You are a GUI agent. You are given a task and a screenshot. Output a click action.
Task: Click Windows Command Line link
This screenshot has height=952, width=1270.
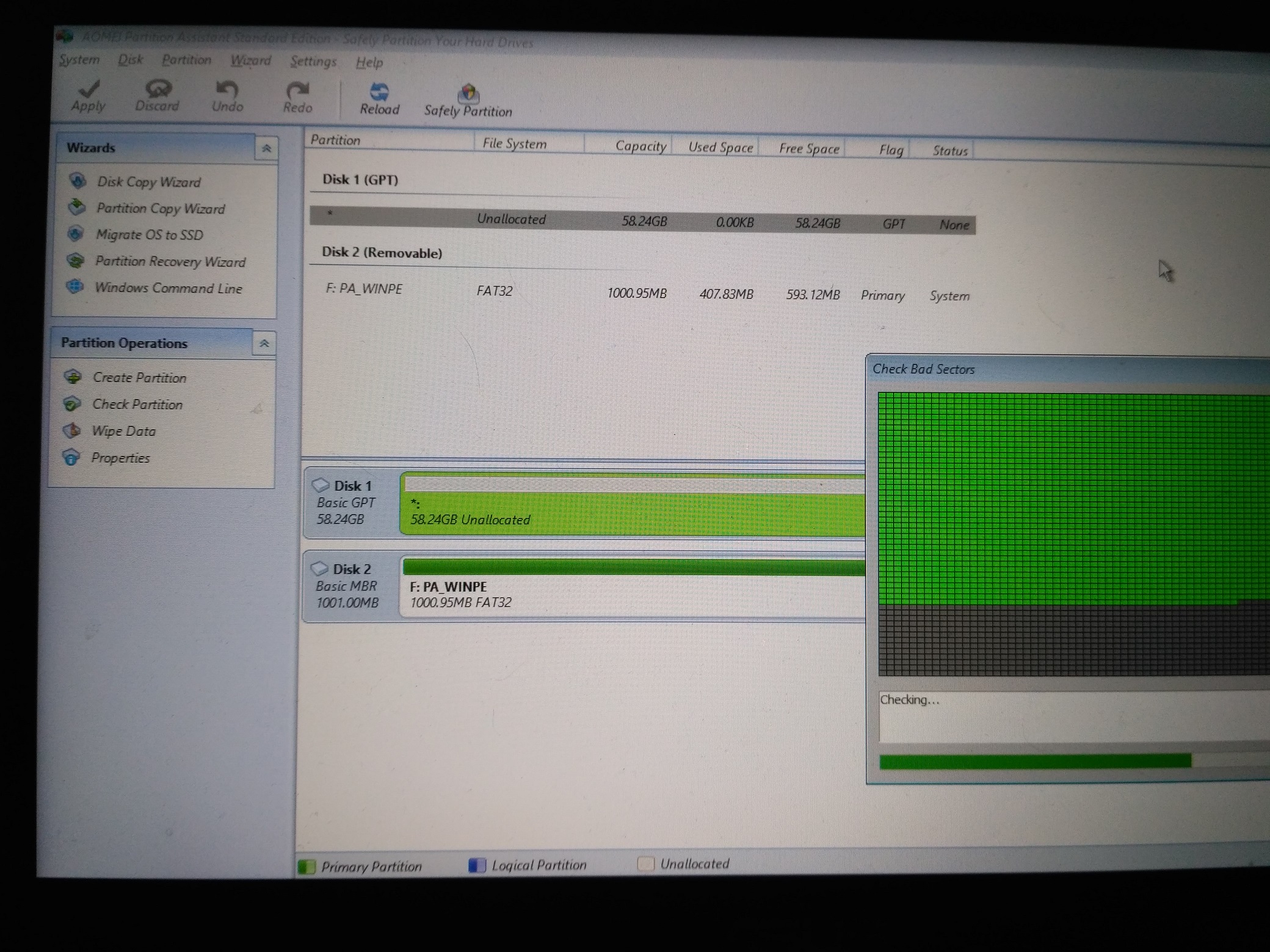[168, 288]
